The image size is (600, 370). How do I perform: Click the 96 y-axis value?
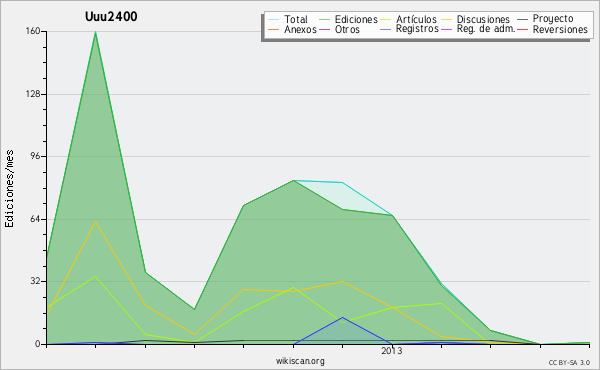[x=35, y=156]
